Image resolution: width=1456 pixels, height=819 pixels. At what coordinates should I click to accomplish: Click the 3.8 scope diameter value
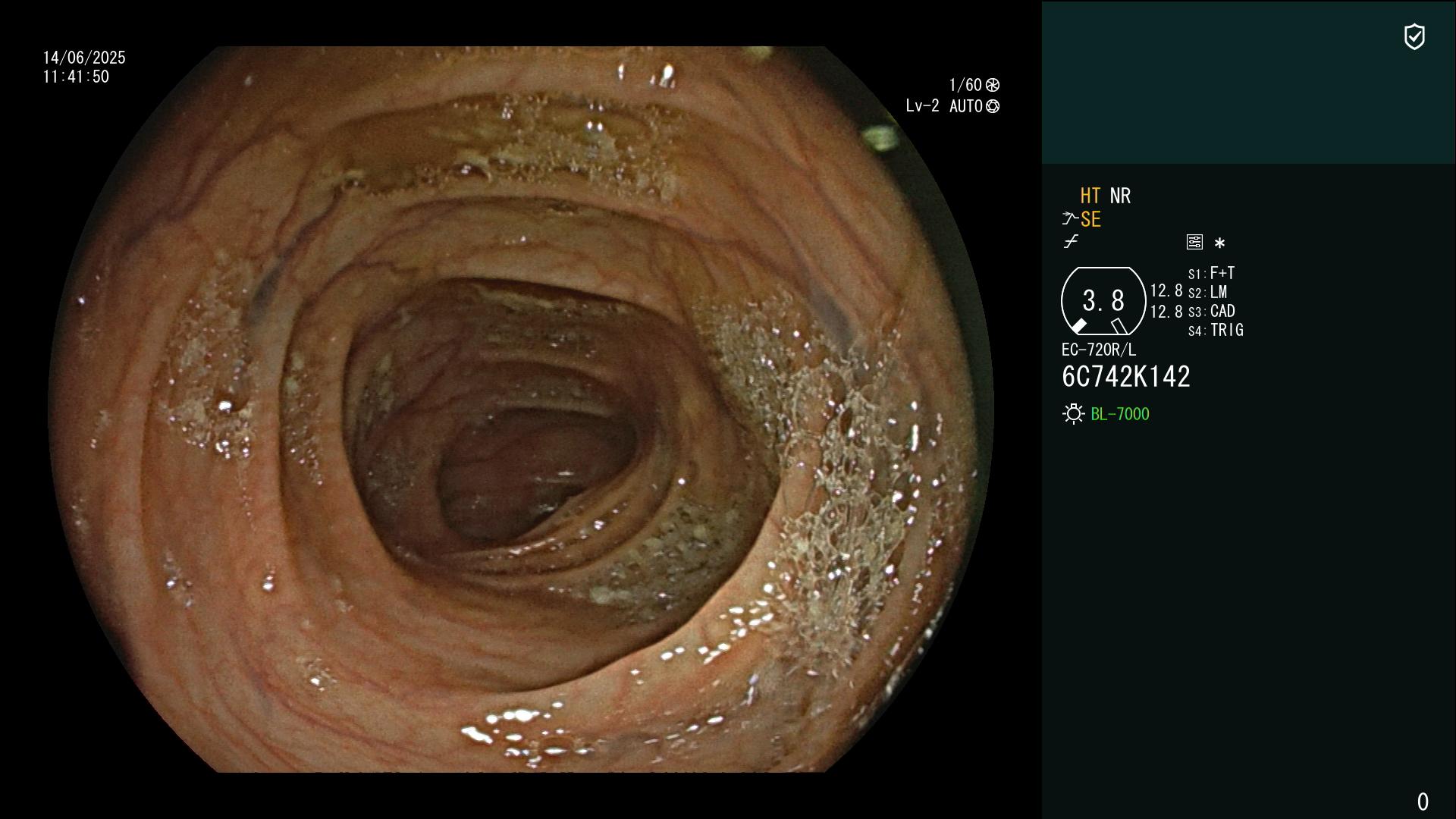(x=1103, y=301)
